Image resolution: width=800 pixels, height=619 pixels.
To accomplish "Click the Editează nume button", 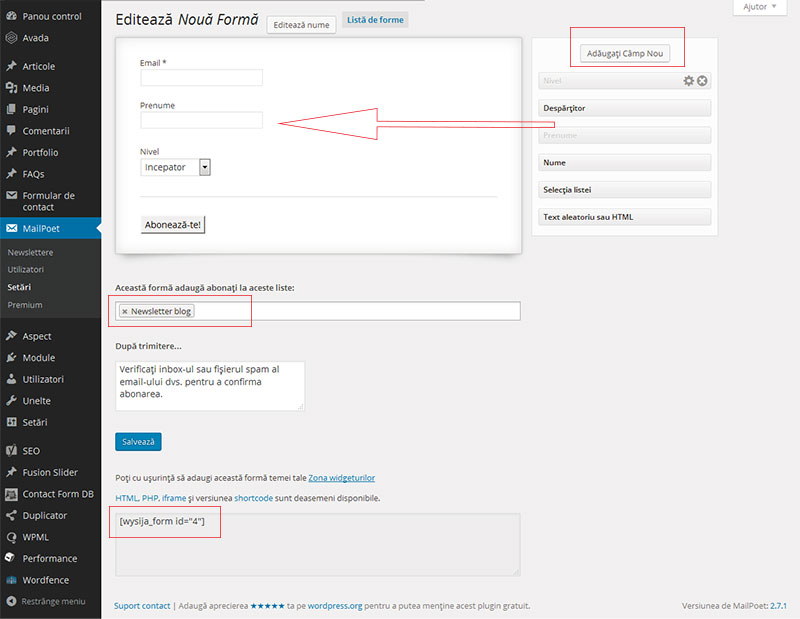I will coord(301,25).
